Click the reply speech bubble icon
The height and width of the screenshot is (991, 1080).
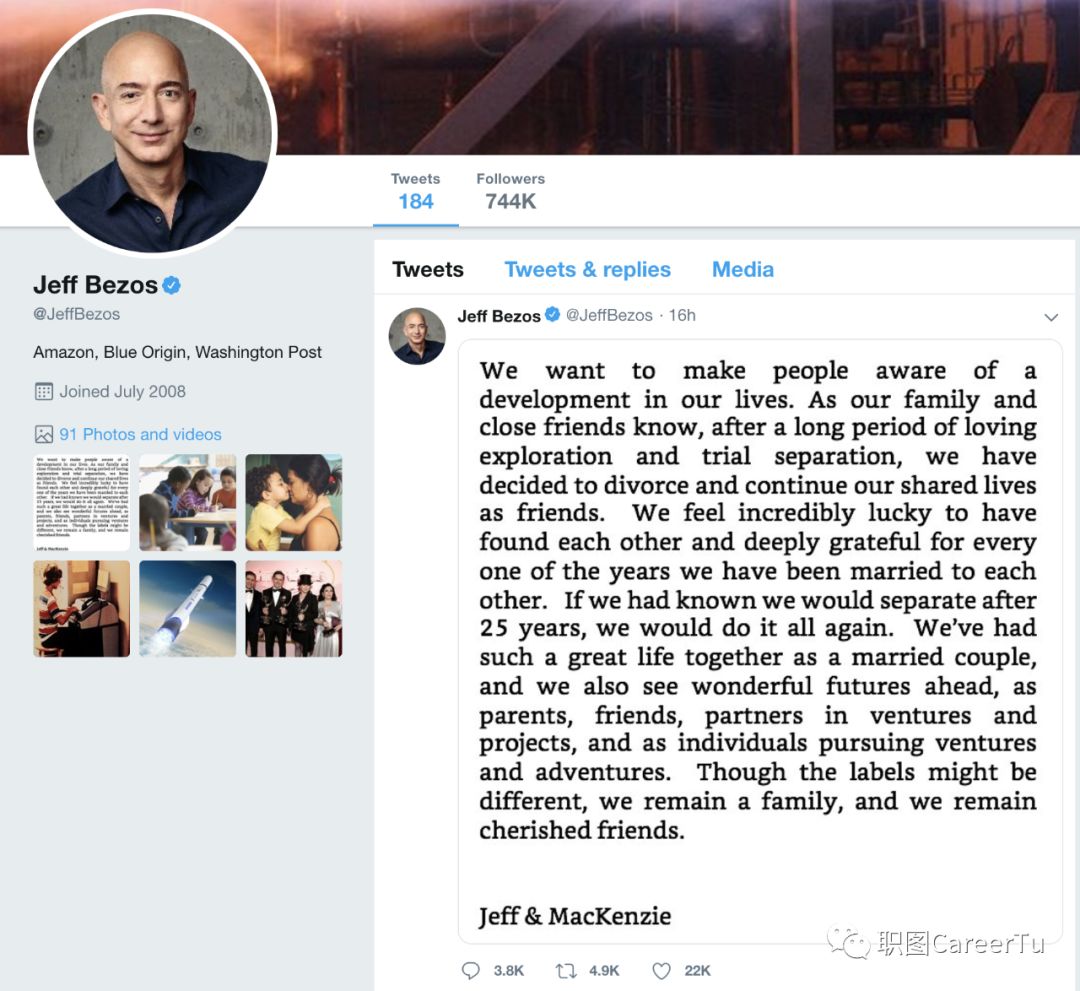coord(470,970)
